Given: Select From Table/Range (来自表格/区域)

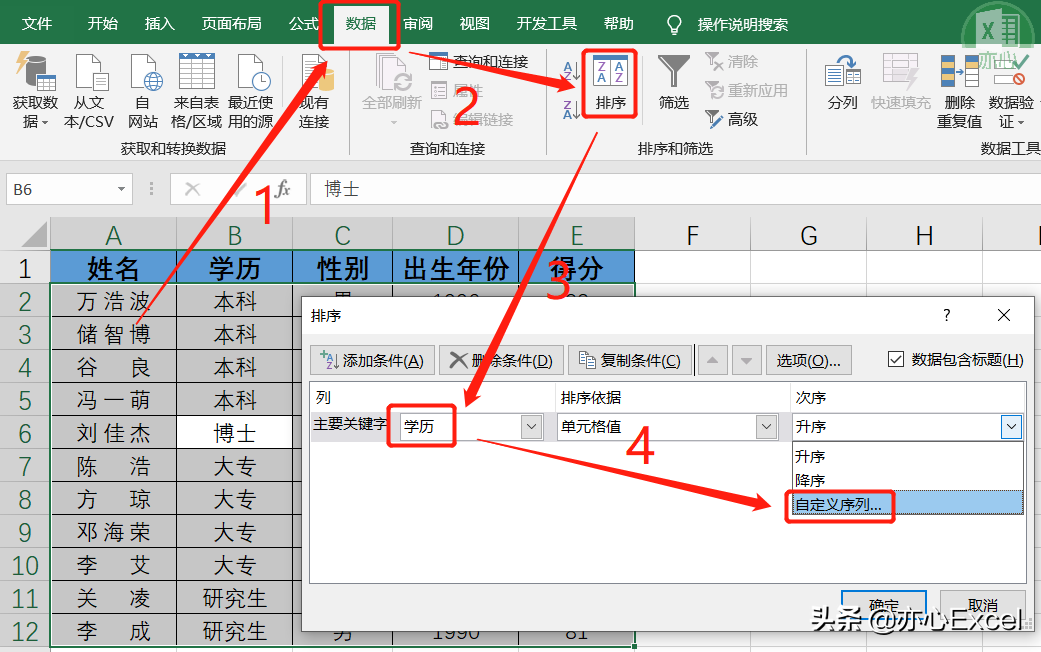Looking at the screenshot, I should [x=197, y=91].
